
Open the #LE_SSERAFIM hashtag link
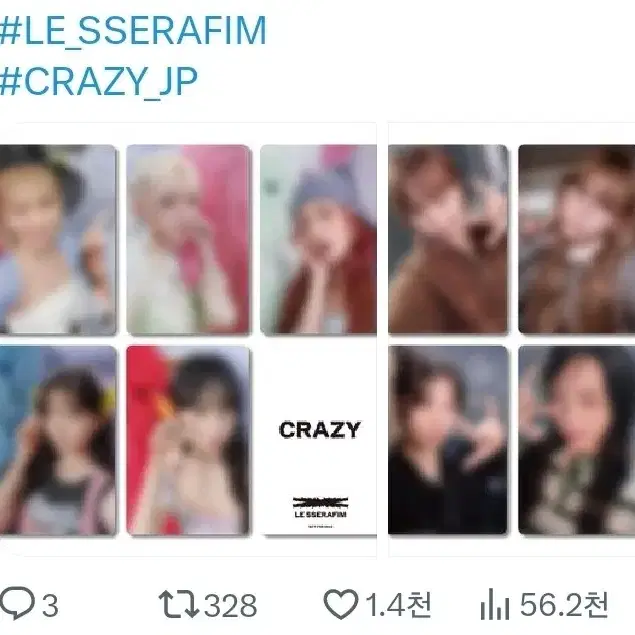tap(133, 30)
